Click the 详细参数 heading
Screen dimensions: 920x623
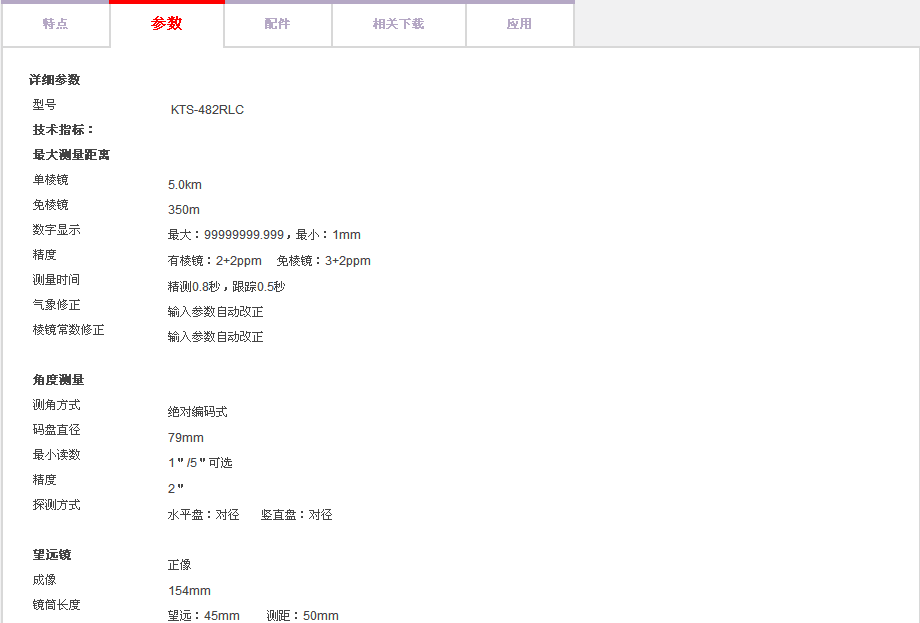pos(54,80)
